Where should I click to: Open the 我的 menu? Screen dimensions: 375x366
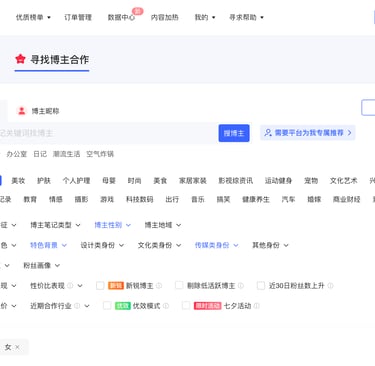tap(205, 17)
